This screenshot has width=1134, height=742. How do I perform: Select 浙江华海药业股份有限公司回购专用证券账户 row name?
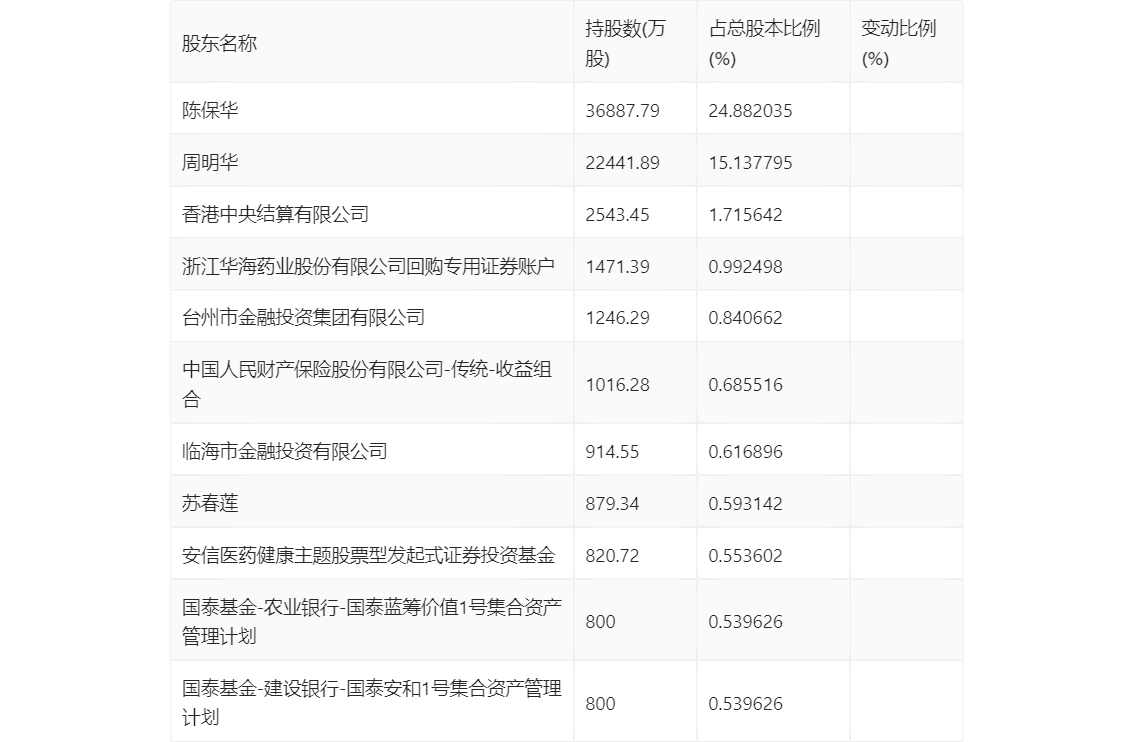tap(368, 266)
